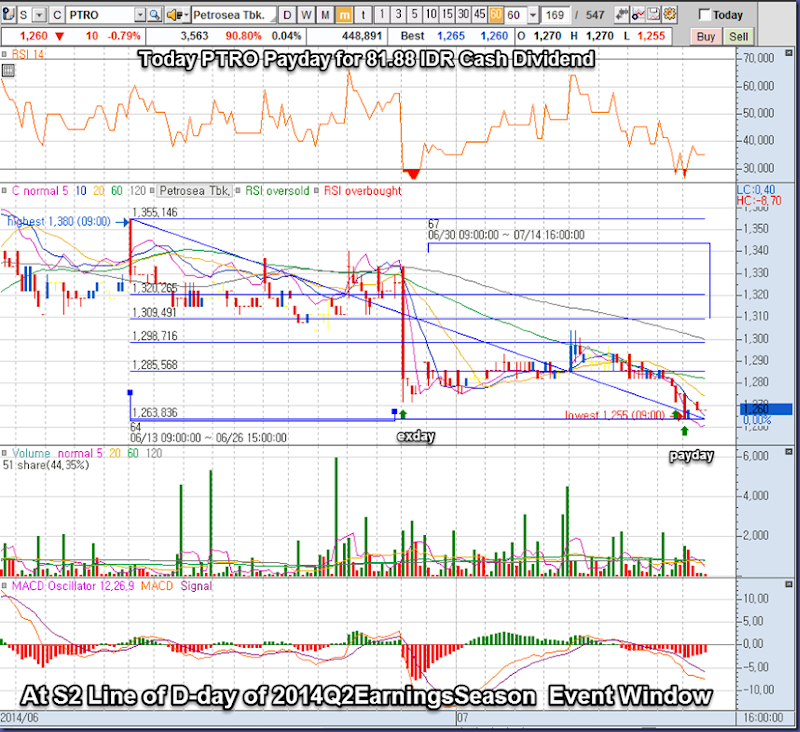Click the chart link icon beside the S field
This screenshot has width=800, height=732.
8,14
